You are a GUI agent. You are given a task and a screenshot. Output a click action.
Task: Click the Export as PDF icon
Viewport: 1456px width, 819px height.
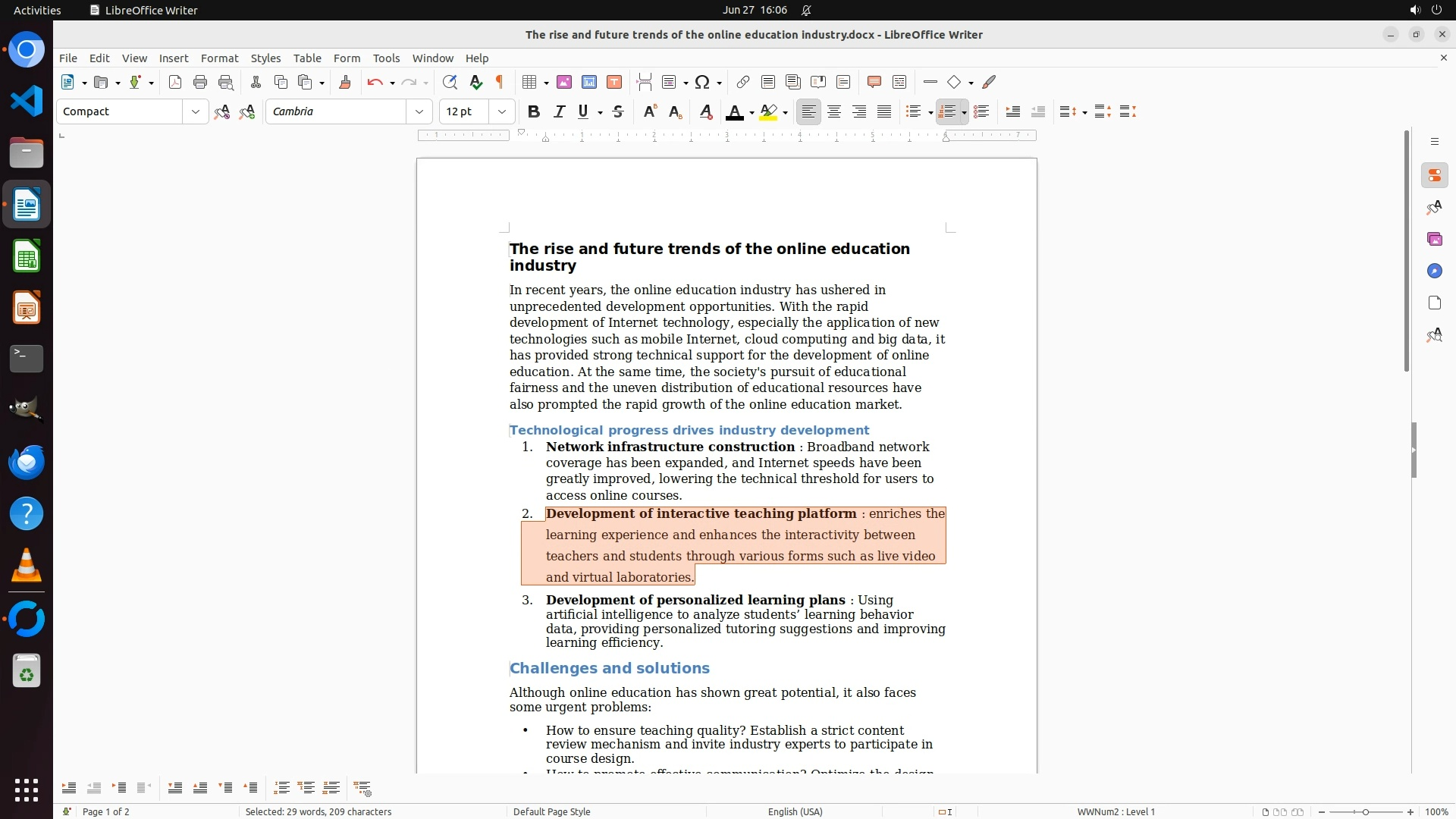point(175,82)
